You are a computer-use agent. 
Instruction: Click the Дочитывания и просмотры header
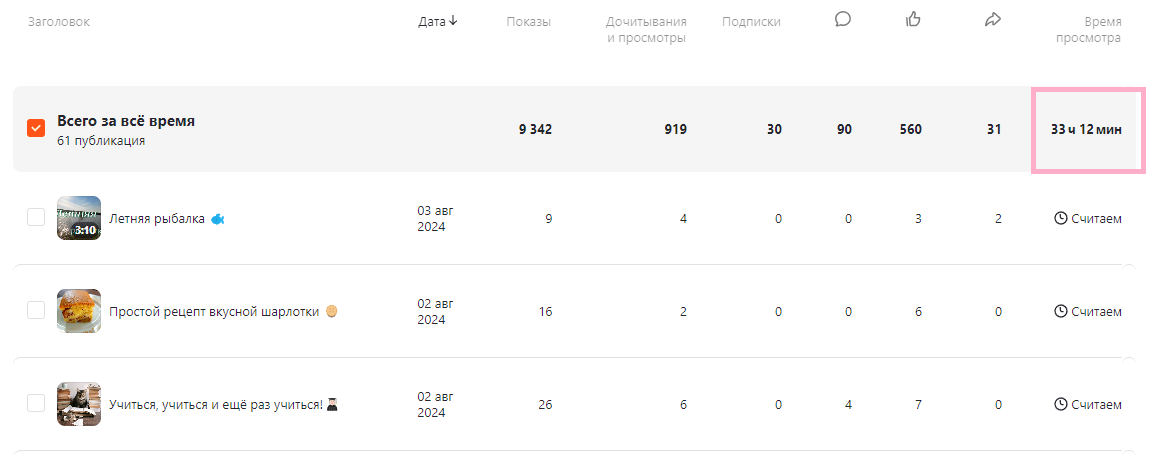pyautogui.click(x=647, y=30)
